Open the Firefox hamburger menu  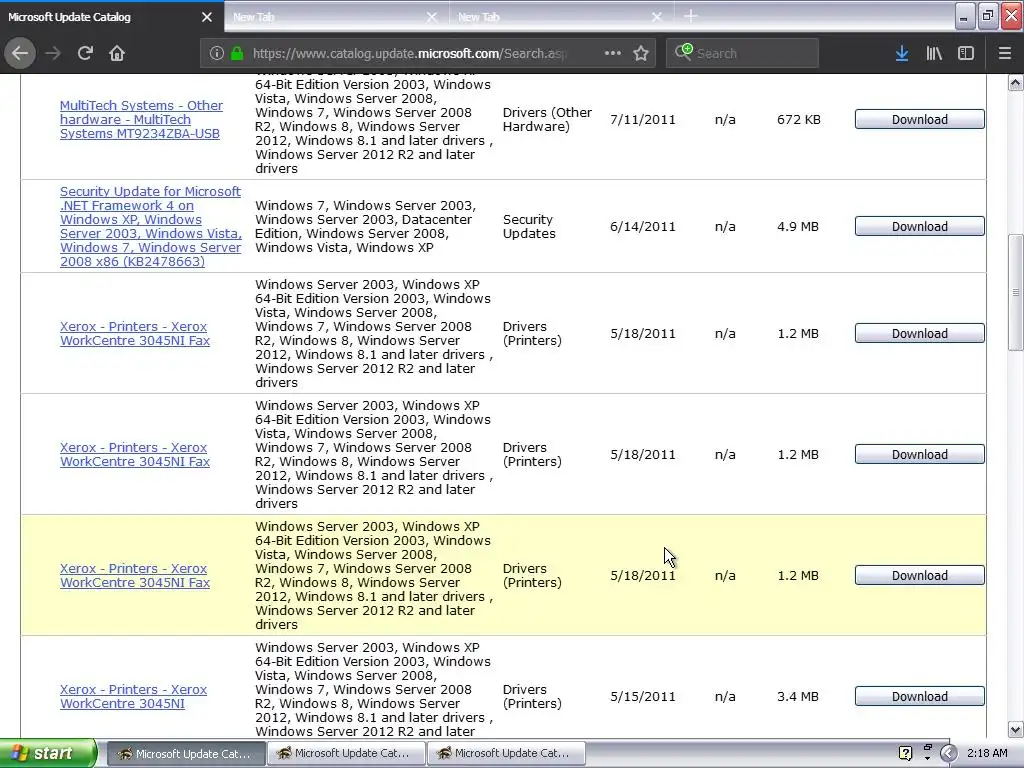(1004, 53)
